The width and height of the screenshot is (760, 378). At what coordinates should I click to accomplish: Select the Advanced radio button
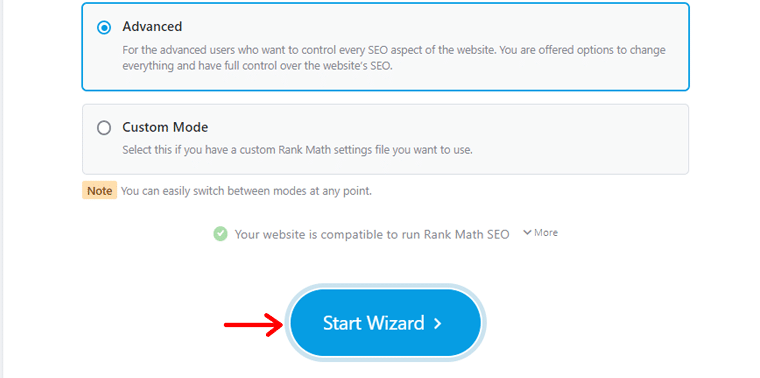click(x=104, y=28)
